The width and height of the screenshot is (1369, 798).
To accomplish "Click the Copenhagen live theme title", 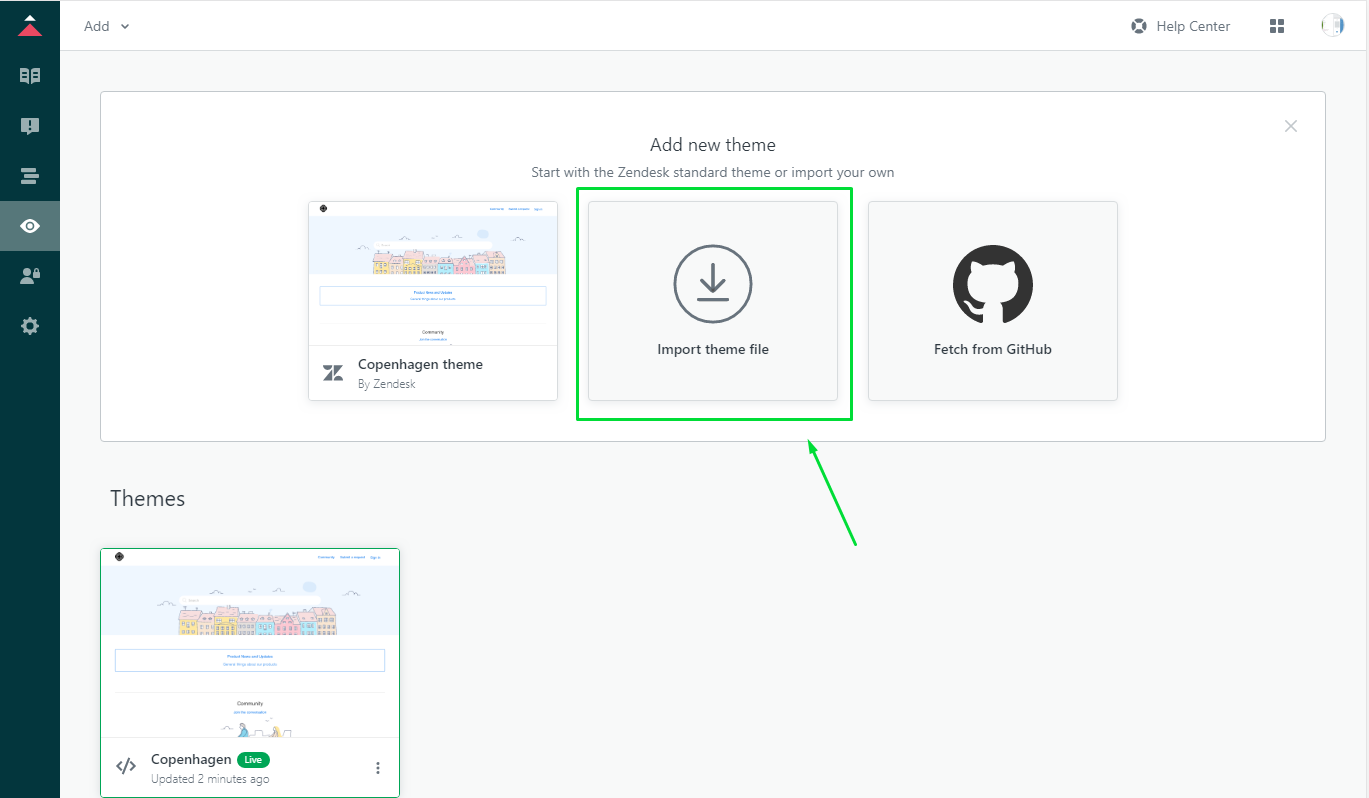I will click(191, 759).
